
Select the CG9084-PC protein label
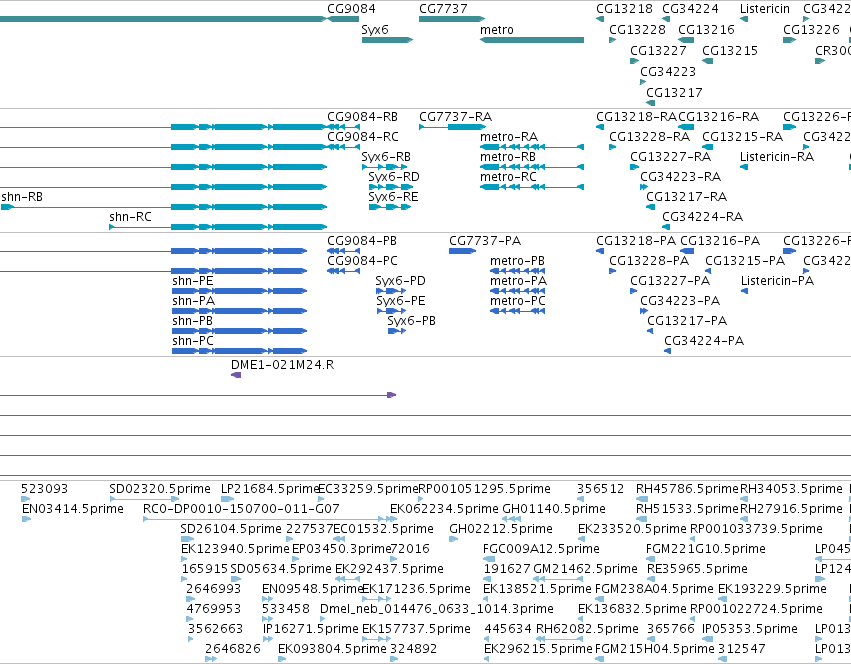(363, 261)
